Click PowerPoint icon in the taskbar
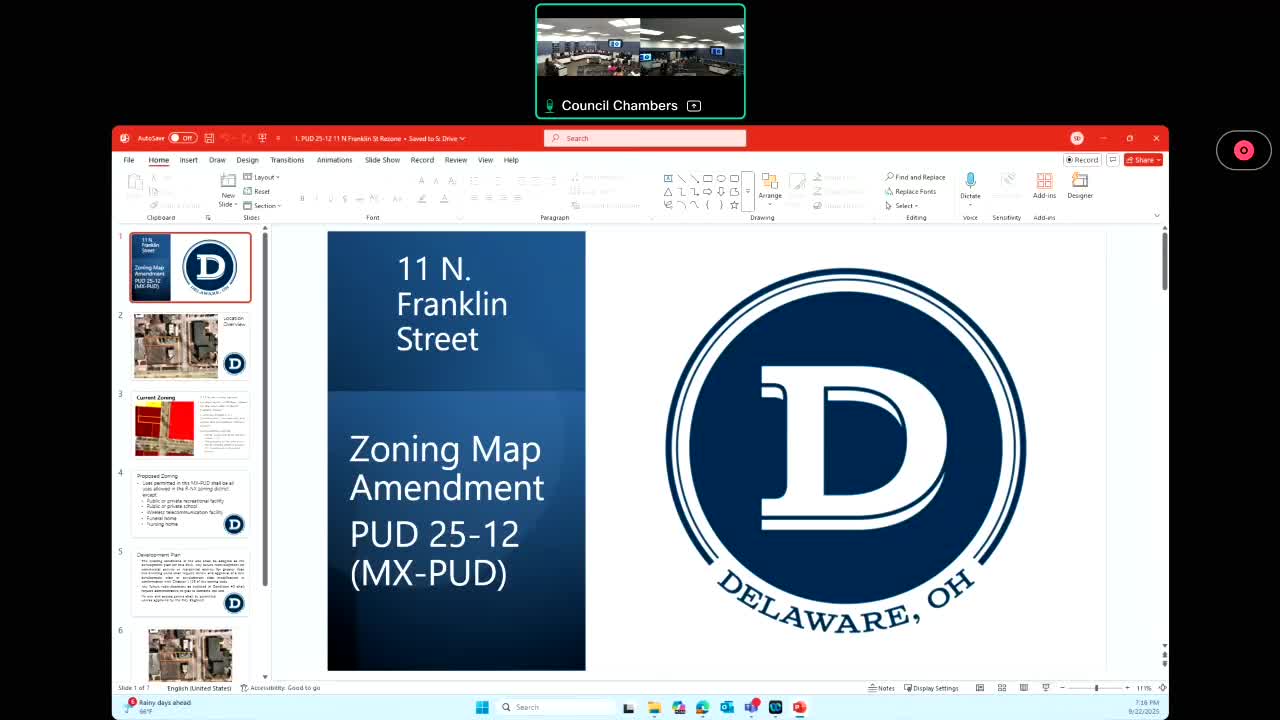 pyautogui.click(x=799, y=707)
